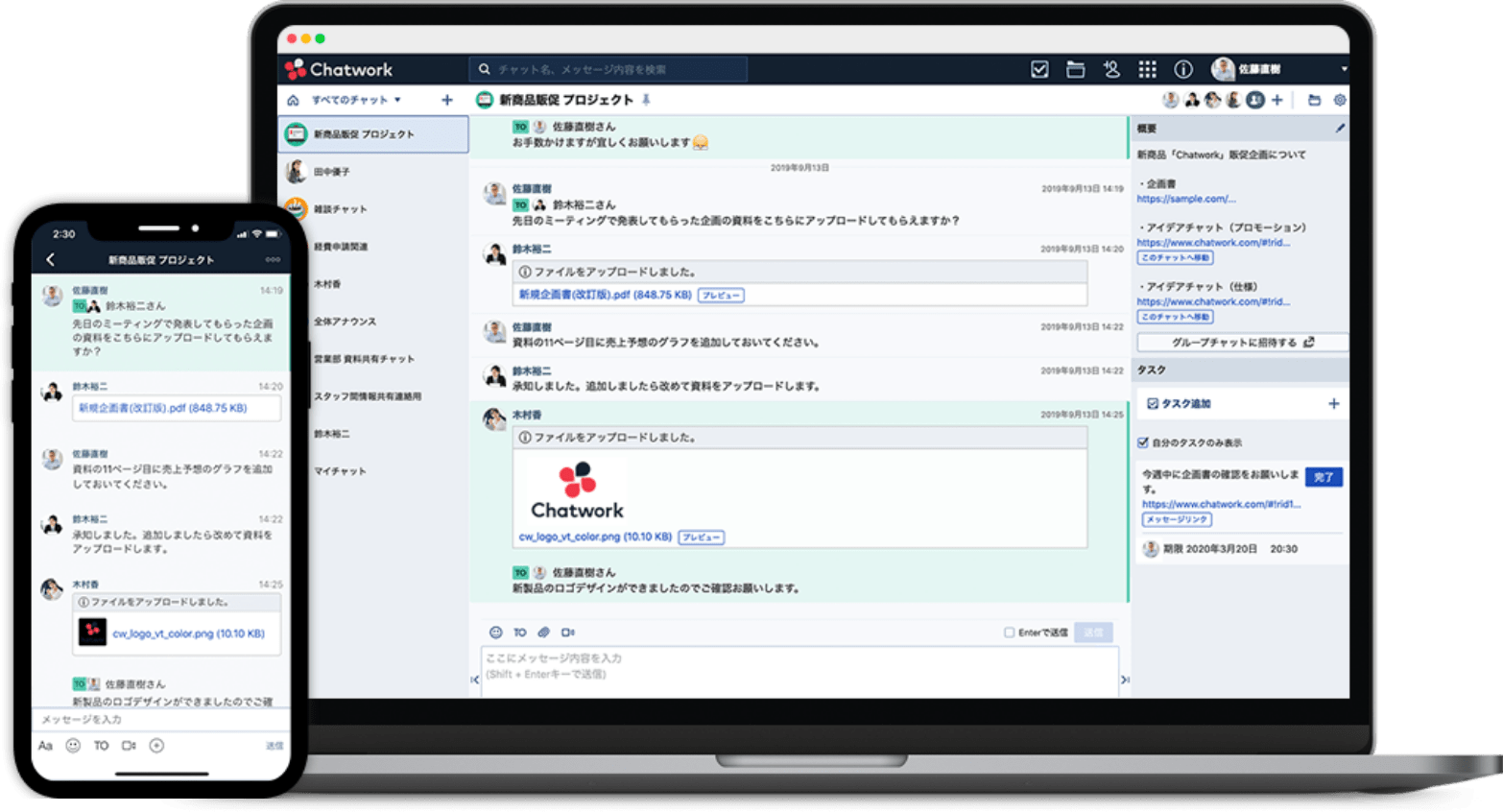Preview 新規企画書(改訂版).pdf with the プレビュー button
Image resolution: width=1503 pixels, height=812 pixels.
pos(720,295)
